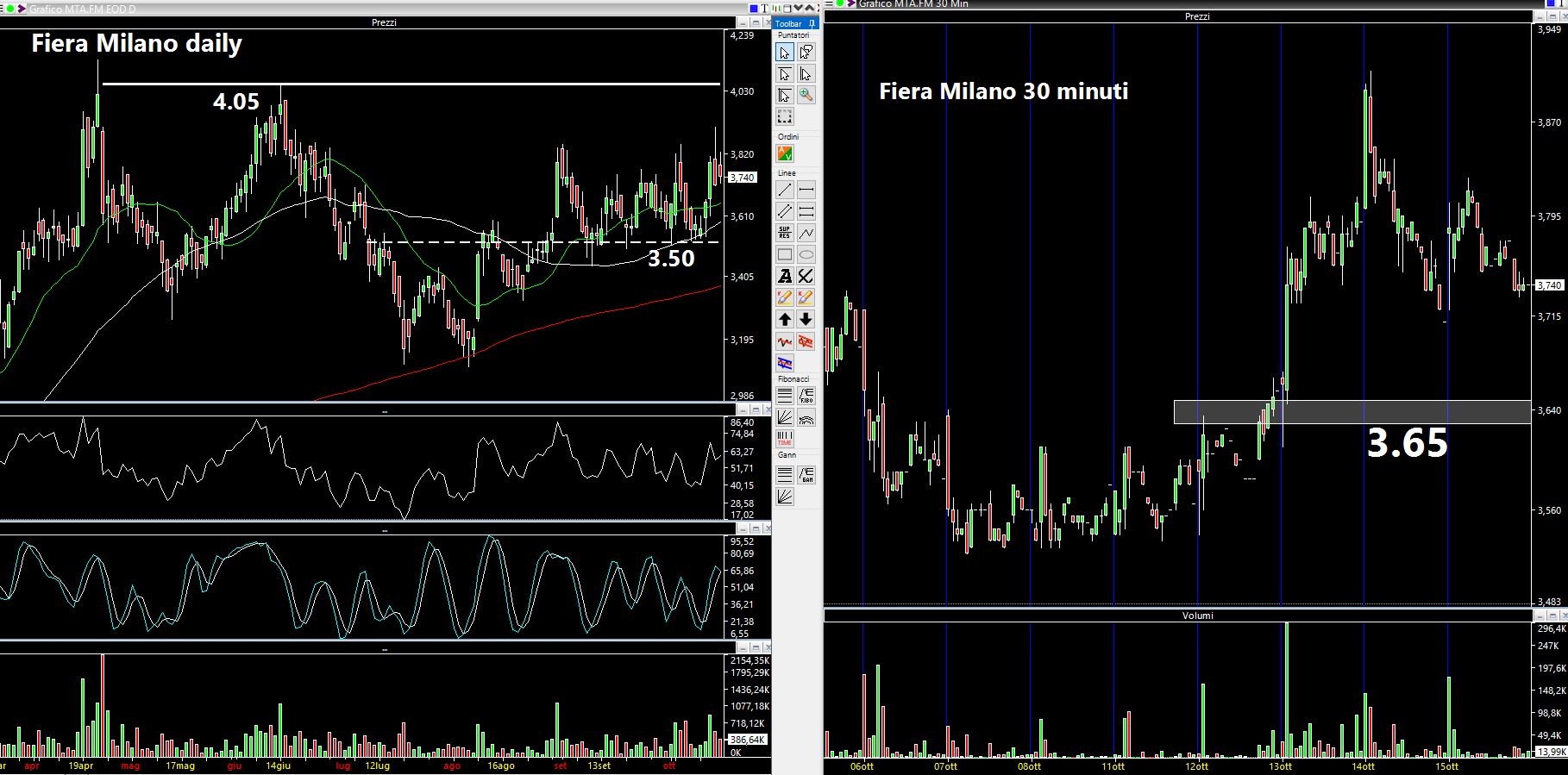
Task: Pick the second pencil eraser tool
Action: (x=806, y=297)
